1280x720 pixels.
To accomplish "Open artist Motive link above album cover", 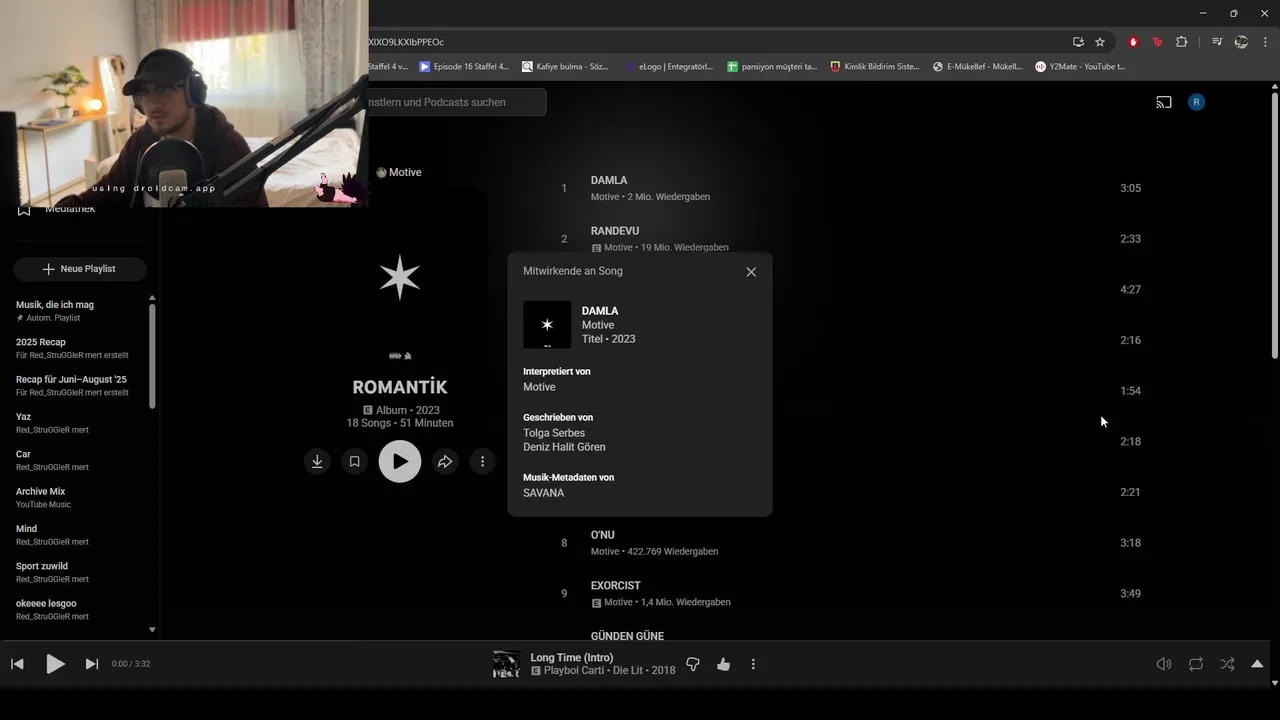I will click(399, 172).
